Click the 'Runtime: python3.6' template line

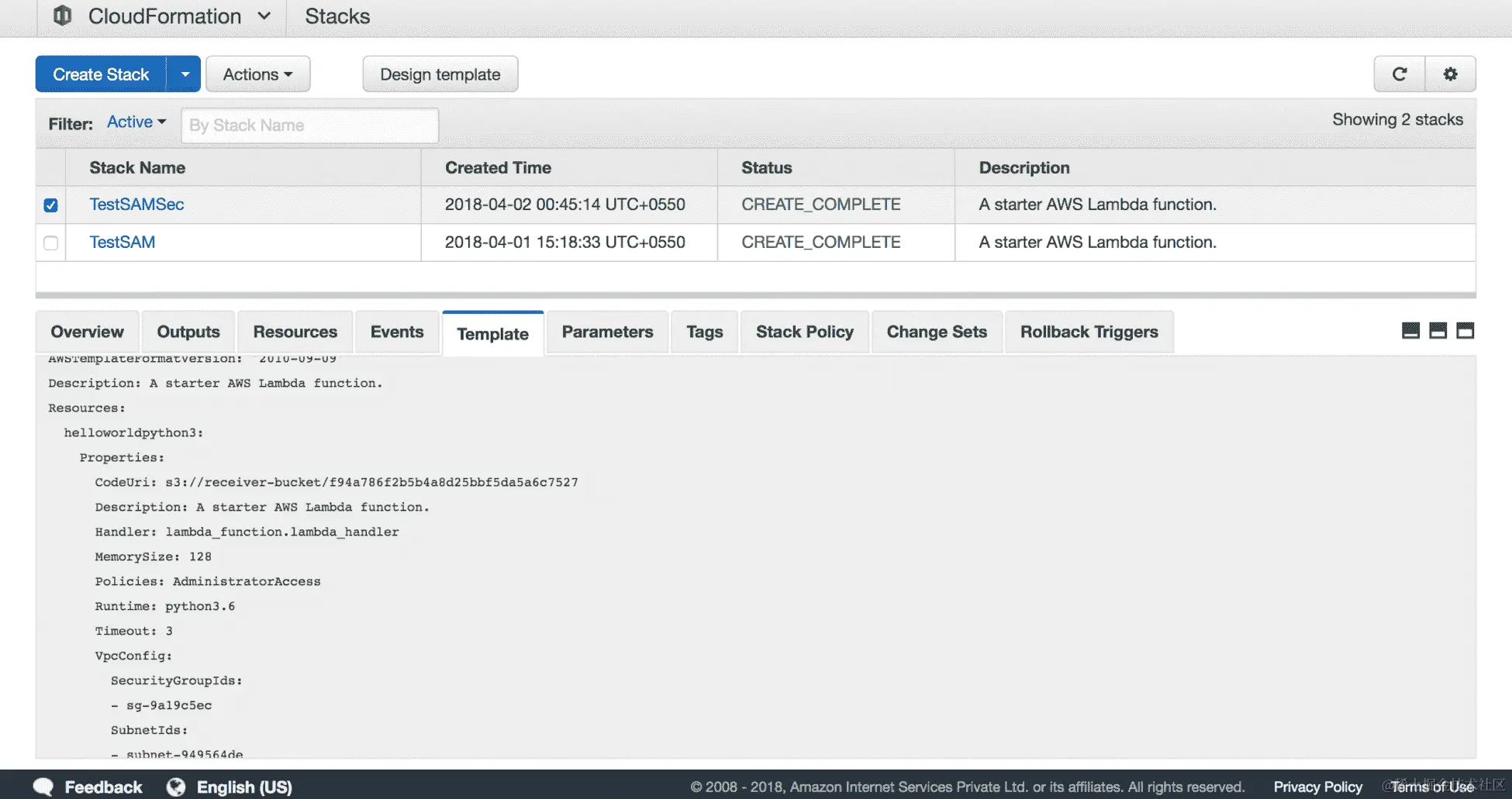164,606
